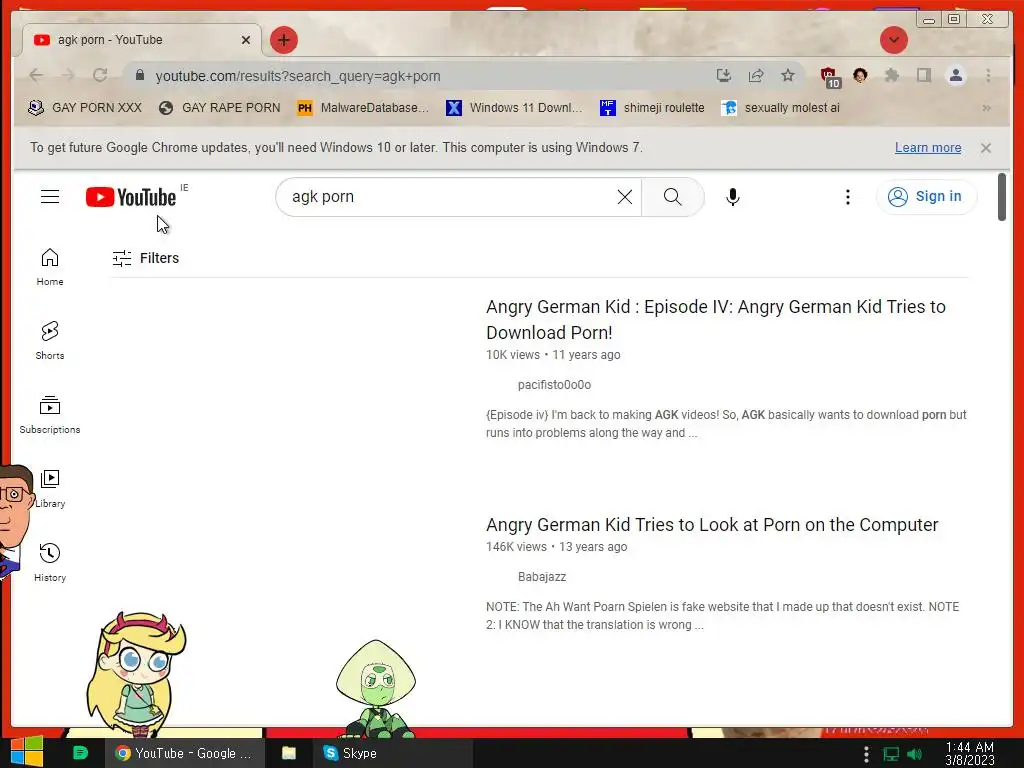Open History in YouTube sidebar

tap(50, 562)
